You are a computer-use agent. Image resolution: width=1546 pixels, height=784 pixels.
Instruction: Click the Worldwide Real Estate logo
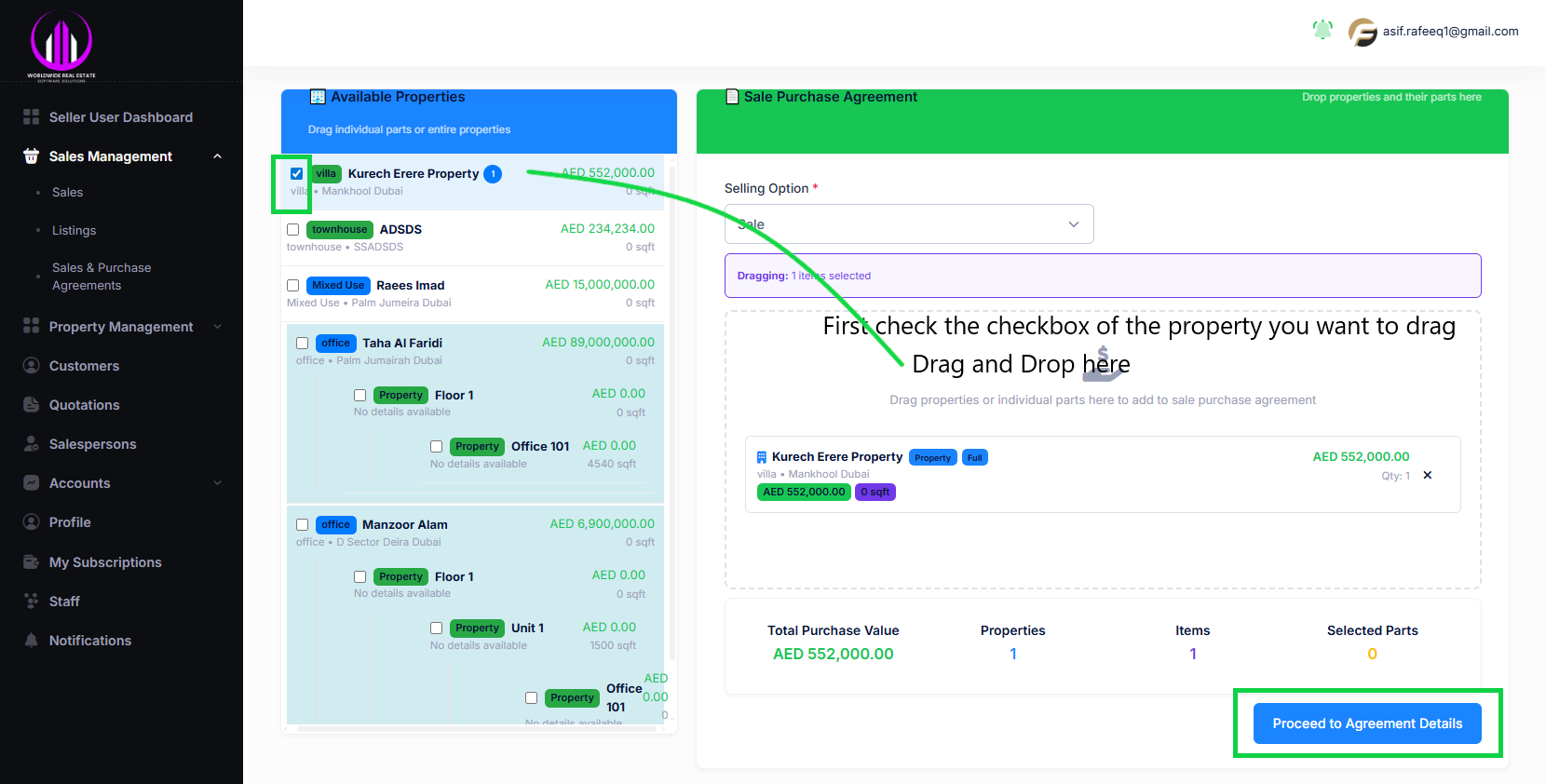[x=61, y=45]
